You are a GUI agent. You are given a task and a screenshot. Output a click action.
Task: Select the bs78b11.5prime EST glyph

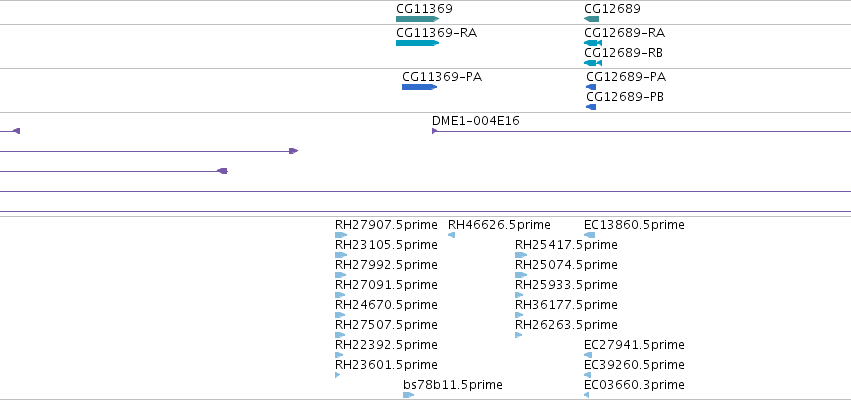pyautogui.click(x=409, y=395)
